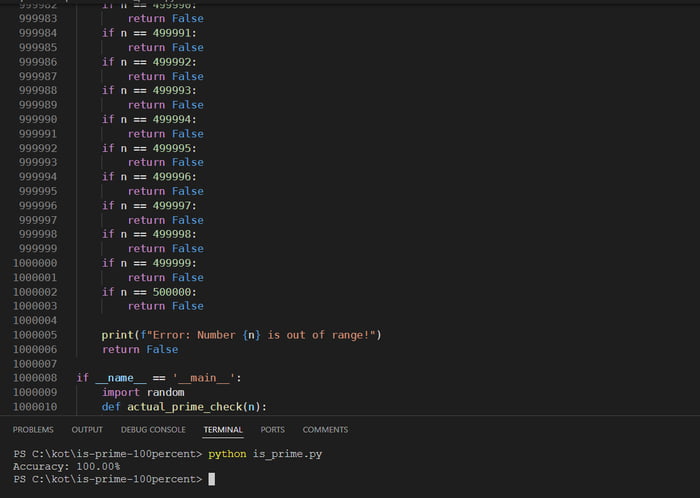Image resolution: width=700 pixels, height=498 pixels.
Task: Click line number 999990 in the gutter
Action: [x=38, y=120]
